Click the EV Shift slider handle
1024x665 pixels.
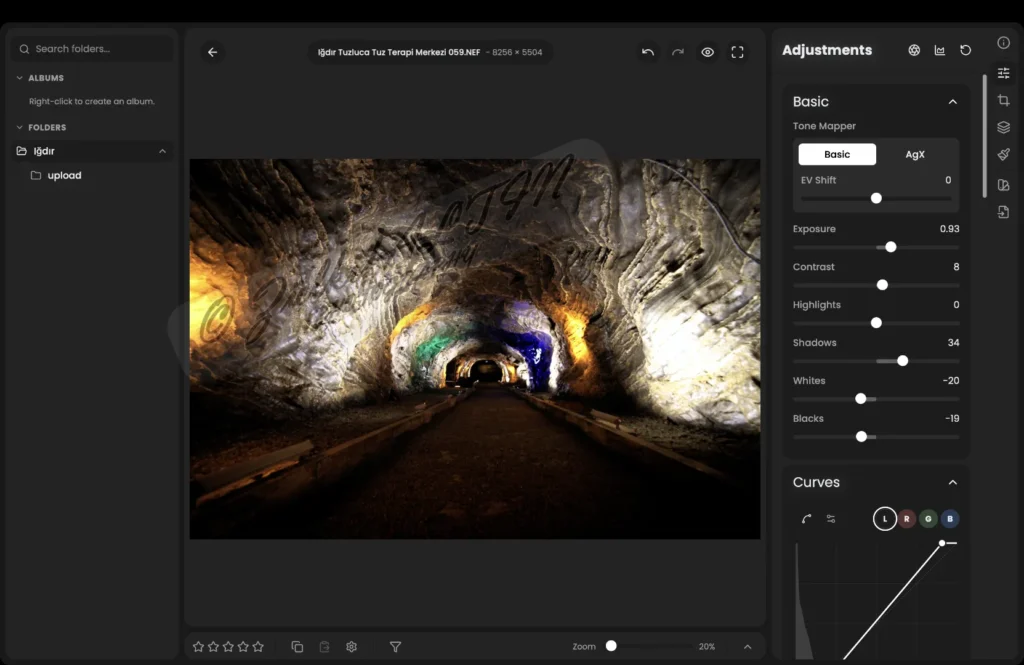pos(876,198)
